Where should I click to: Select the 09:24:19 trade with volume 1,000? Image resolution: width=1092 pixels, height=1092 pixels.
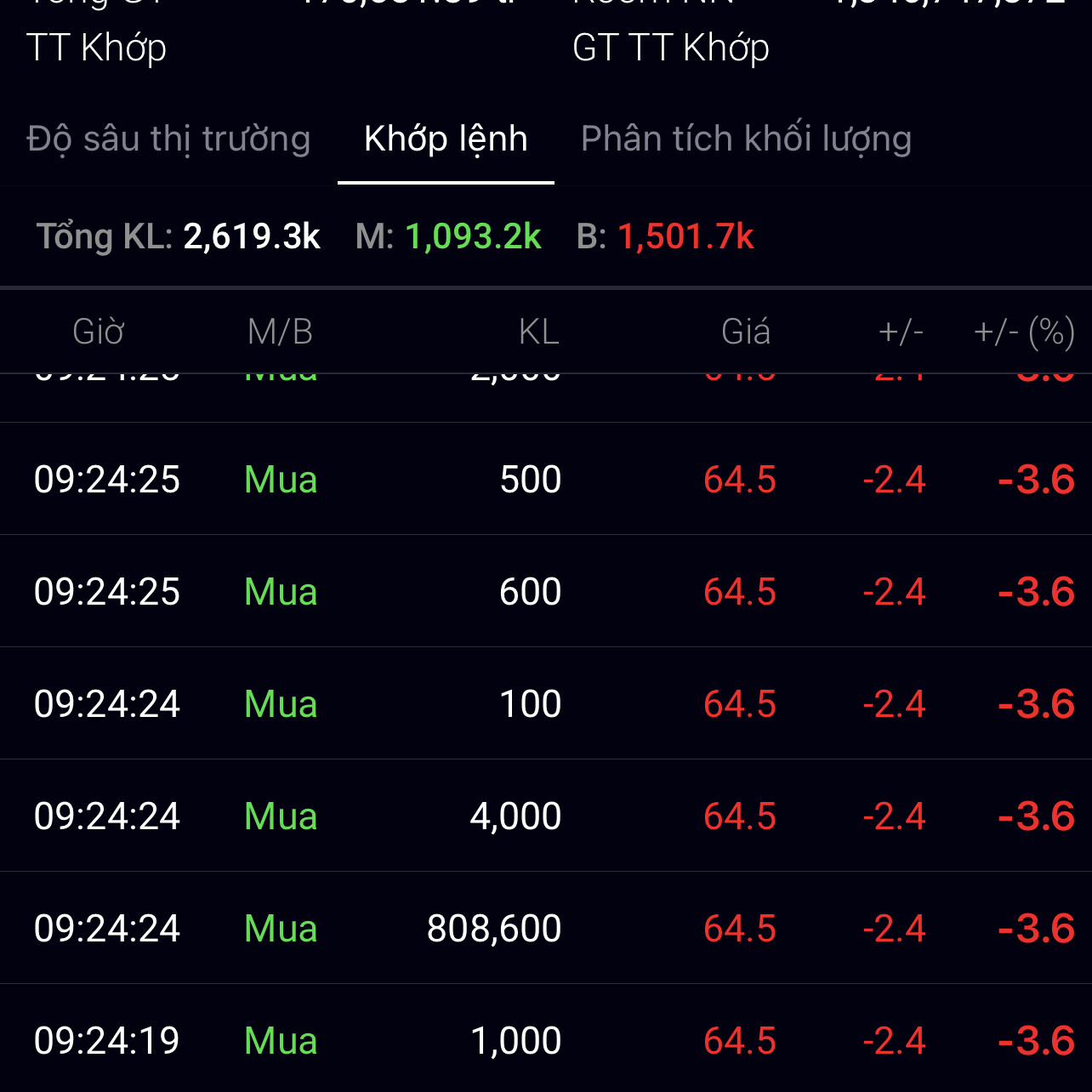(x=546, y=1041)
